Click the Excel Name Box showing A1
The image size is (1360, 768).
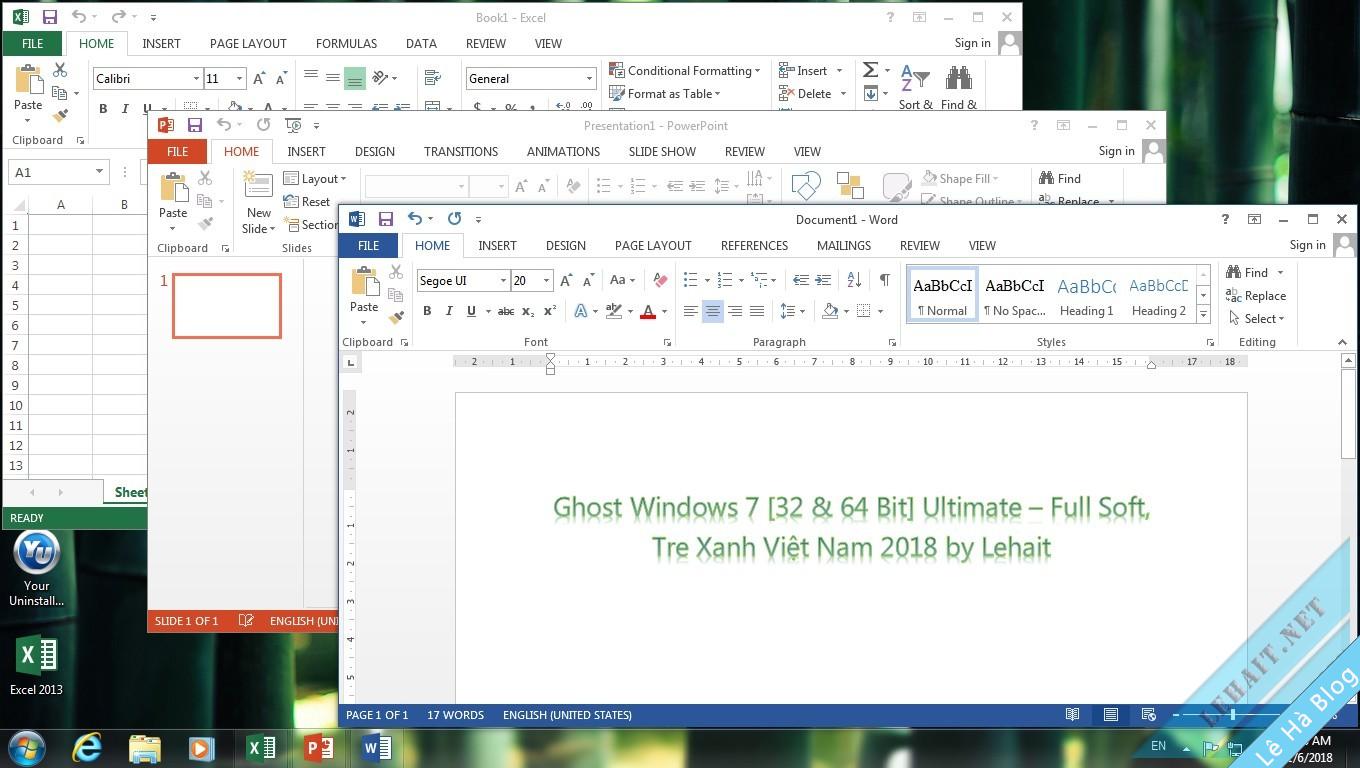58,172
